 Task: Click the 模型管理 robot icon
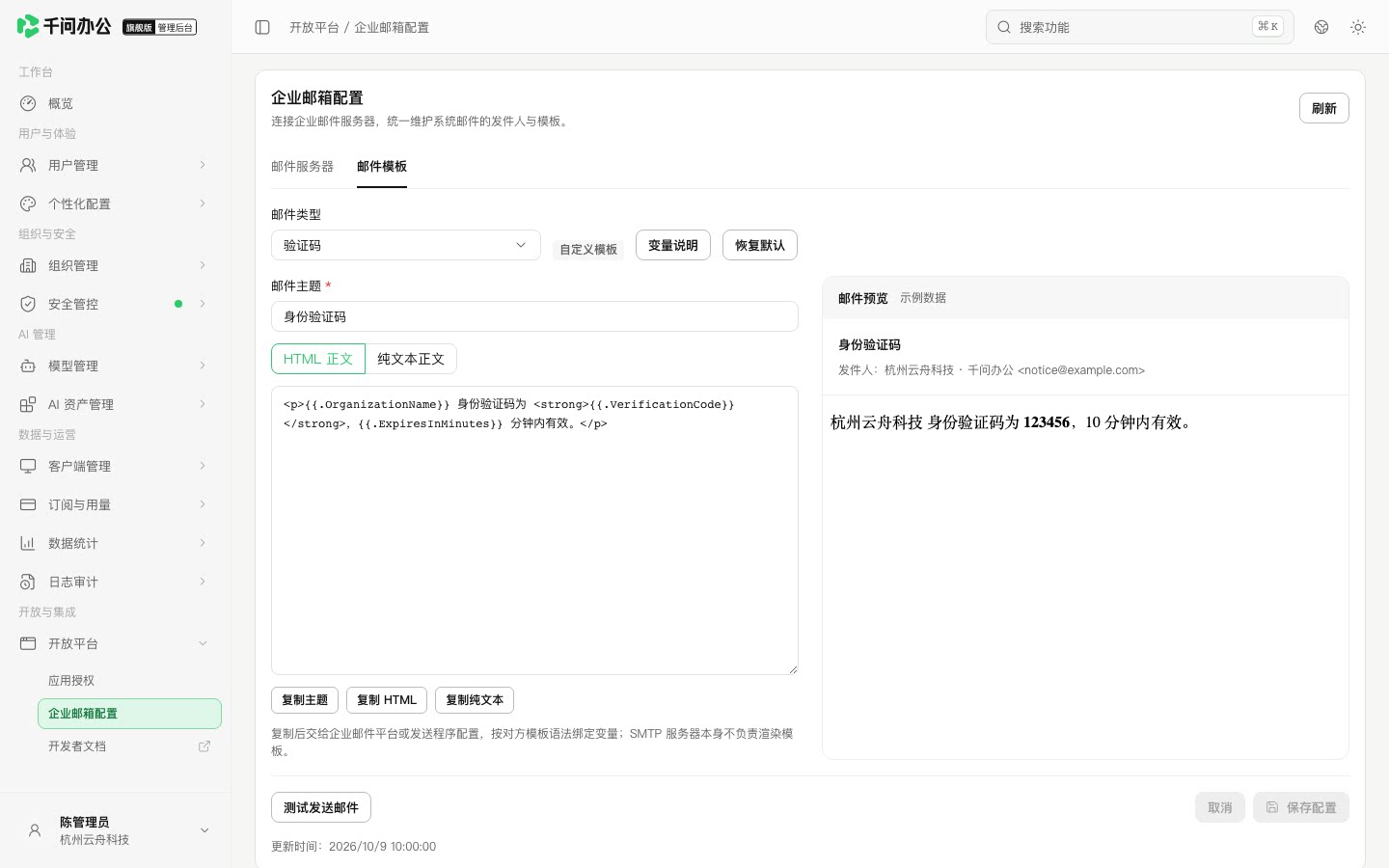click(x=28, y=366)
